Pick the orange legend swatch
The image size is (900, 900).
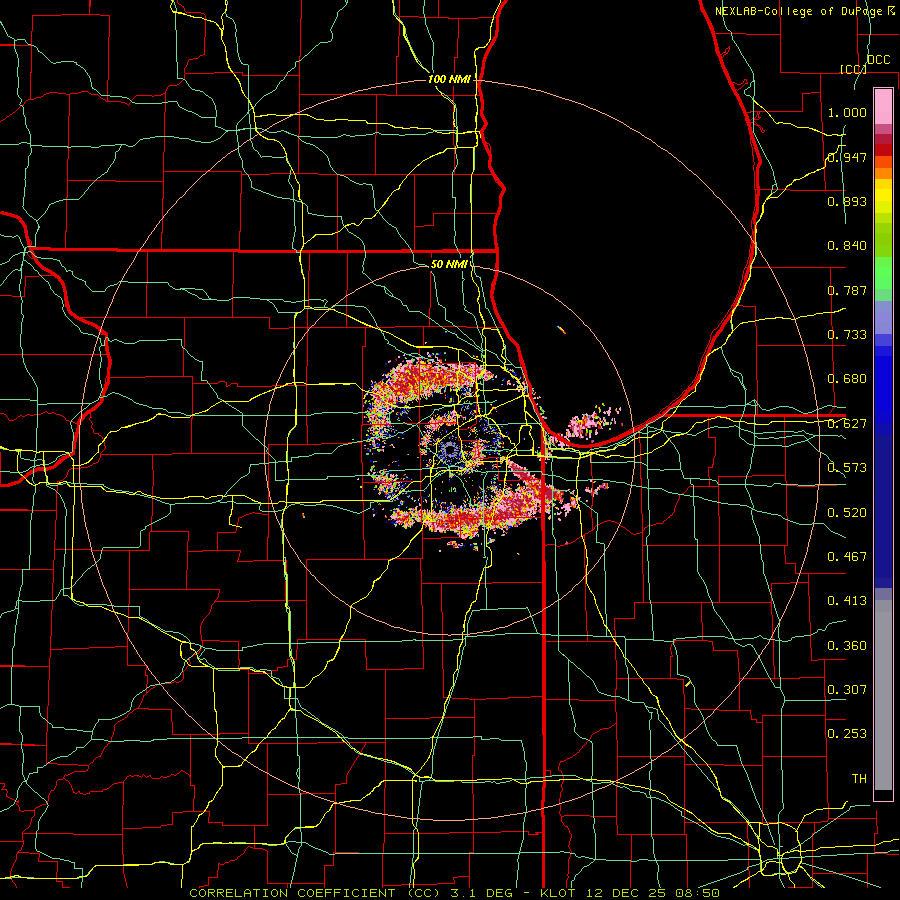(883, 173)
